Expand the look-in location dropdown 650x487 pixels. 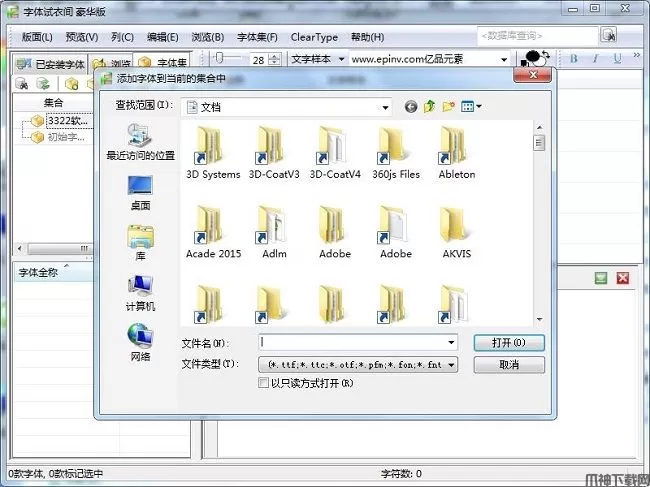tap(385, 108)
